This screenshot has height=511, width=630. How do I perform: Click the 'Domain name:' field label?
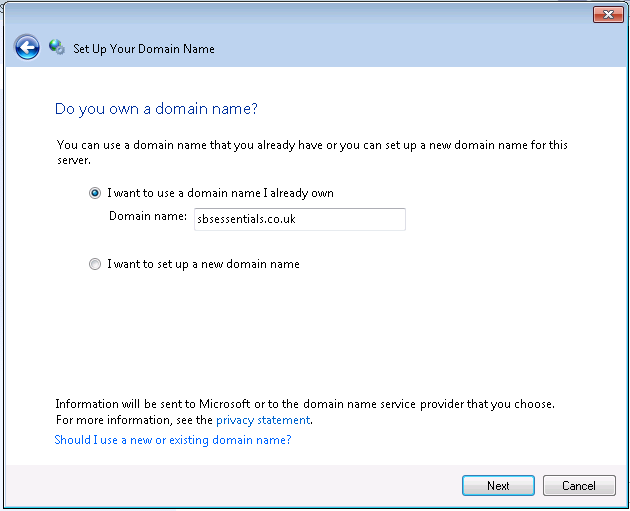point(147,216)
